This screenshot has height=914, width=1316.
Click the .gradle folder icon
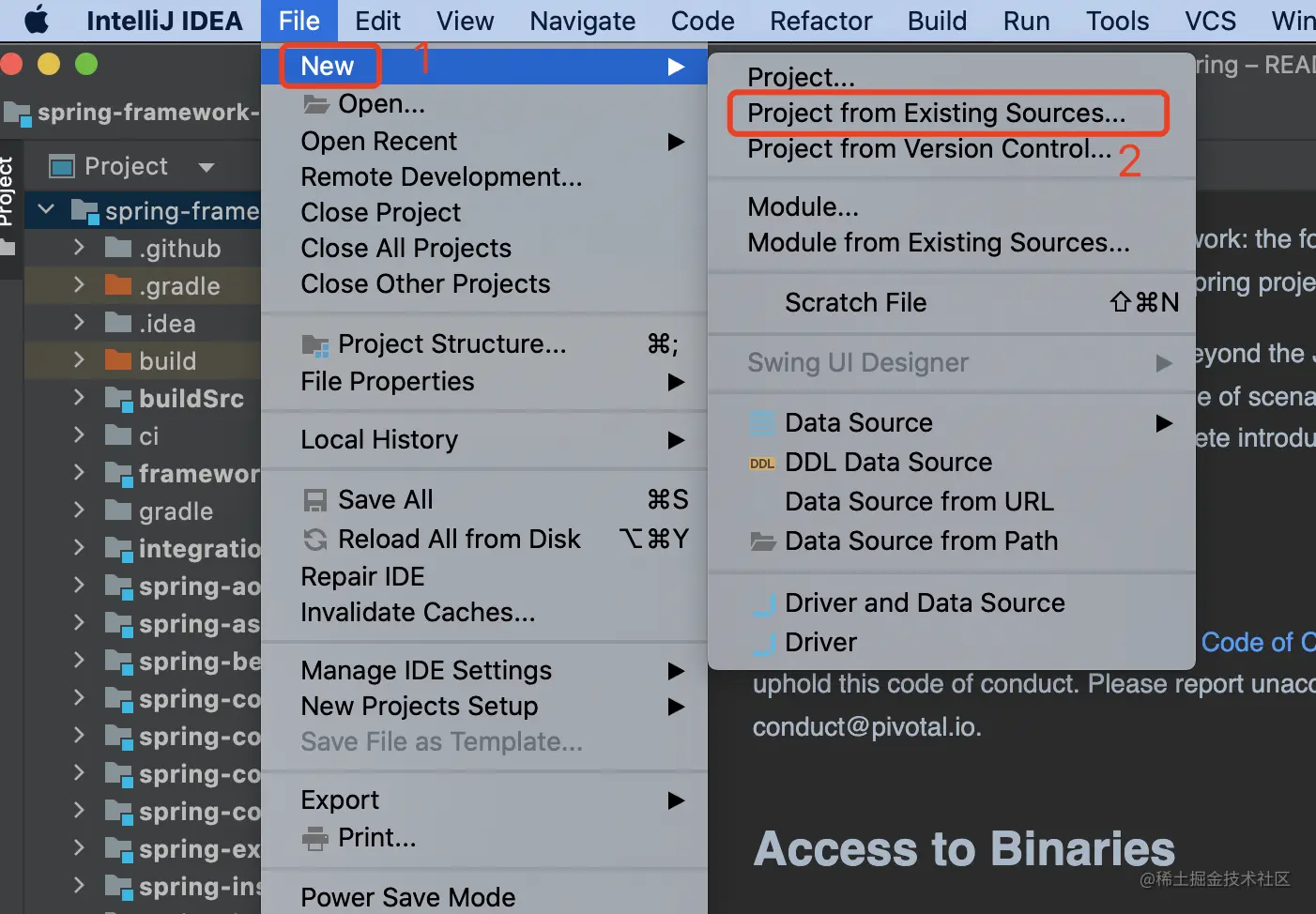click(x=118, y=285)
